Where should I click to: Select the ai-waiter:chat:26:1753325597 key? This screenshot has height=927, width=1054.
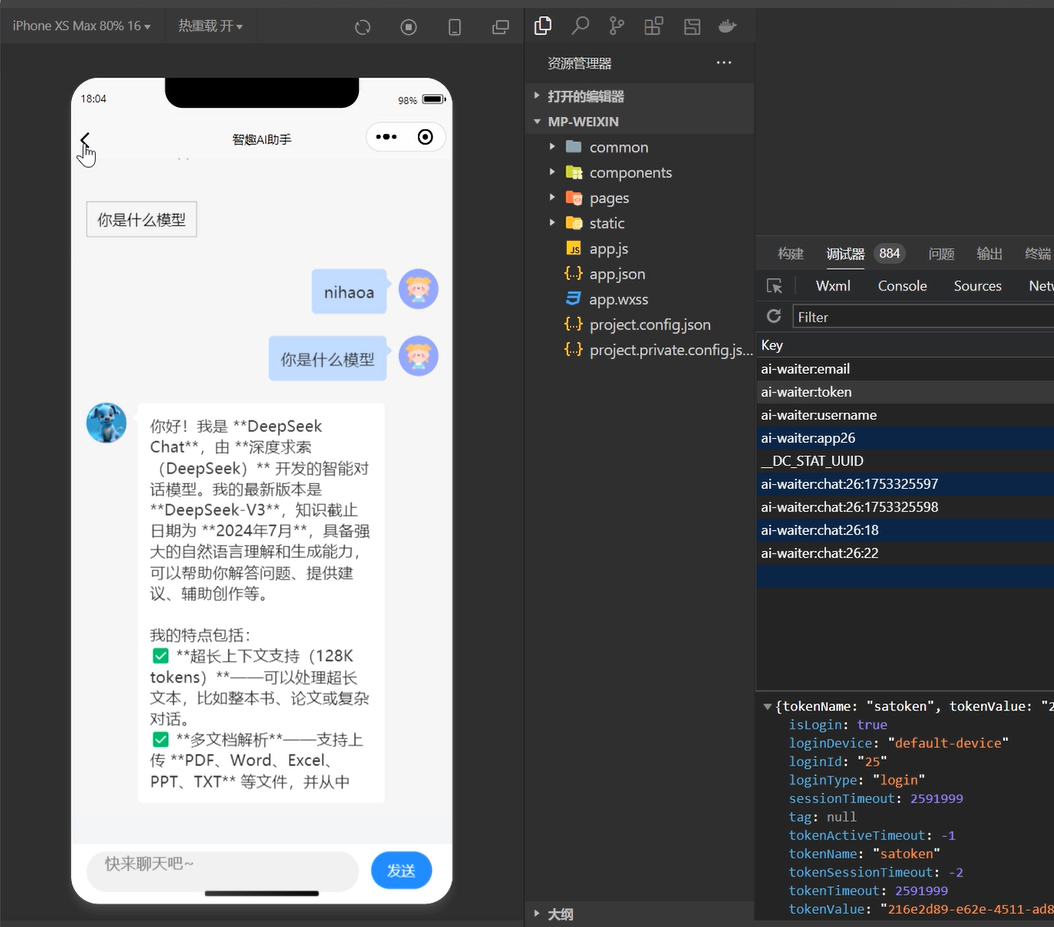(x=905, y=484)
